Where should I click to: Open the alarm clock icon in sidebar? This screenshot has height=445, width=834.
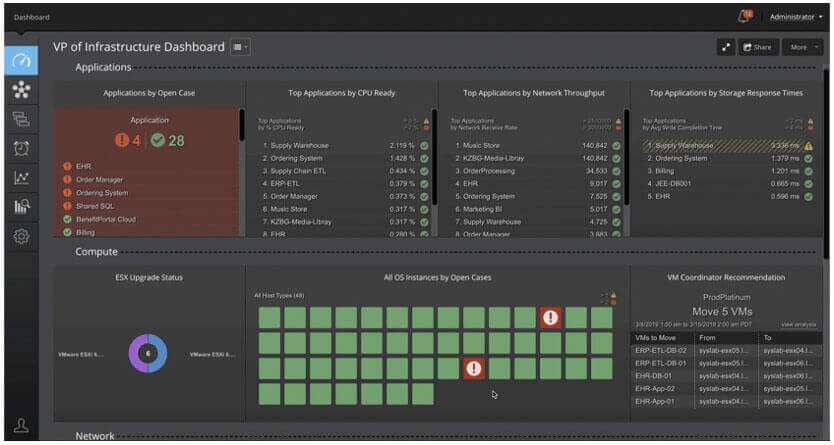pos(21,148)
